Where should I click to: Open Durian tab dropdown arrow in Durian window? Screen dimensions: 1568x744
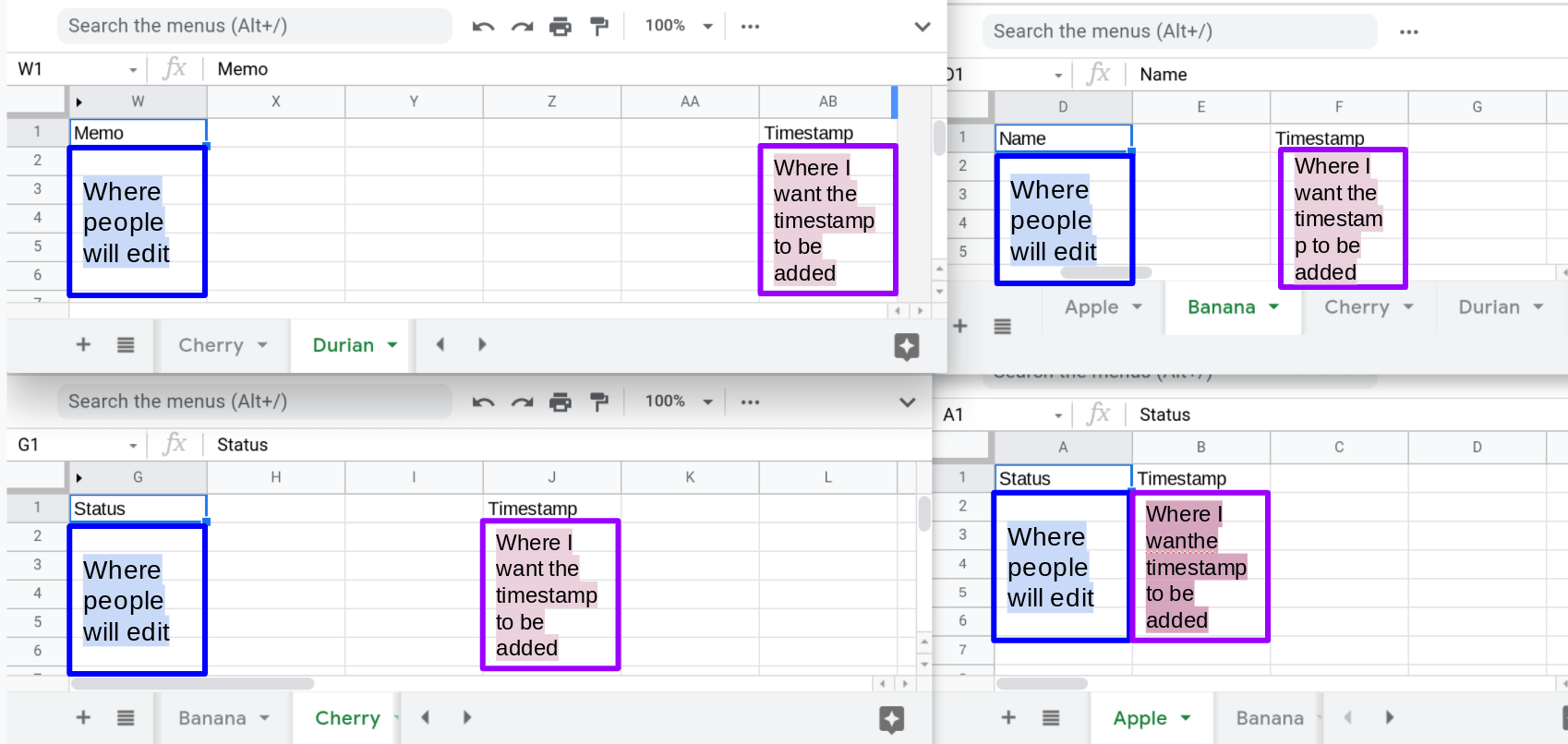click(x=392, y=345)
